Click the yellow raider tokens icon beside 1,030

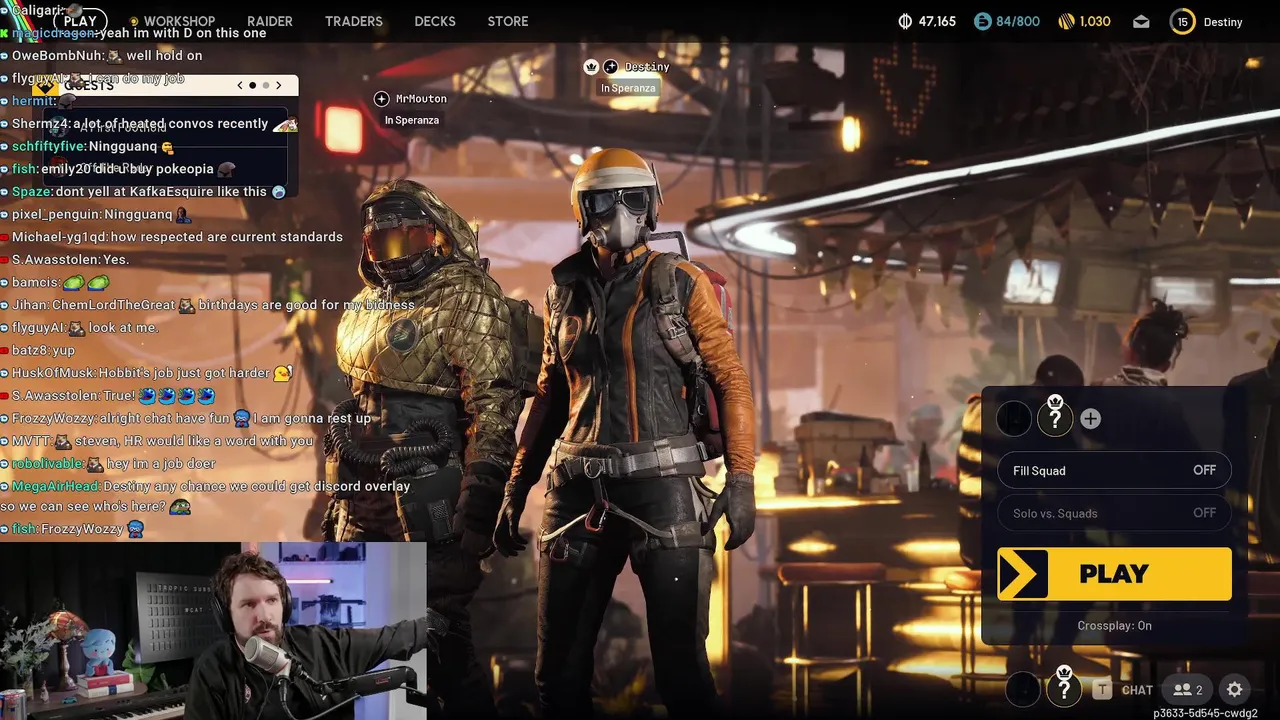(1066, 21)
